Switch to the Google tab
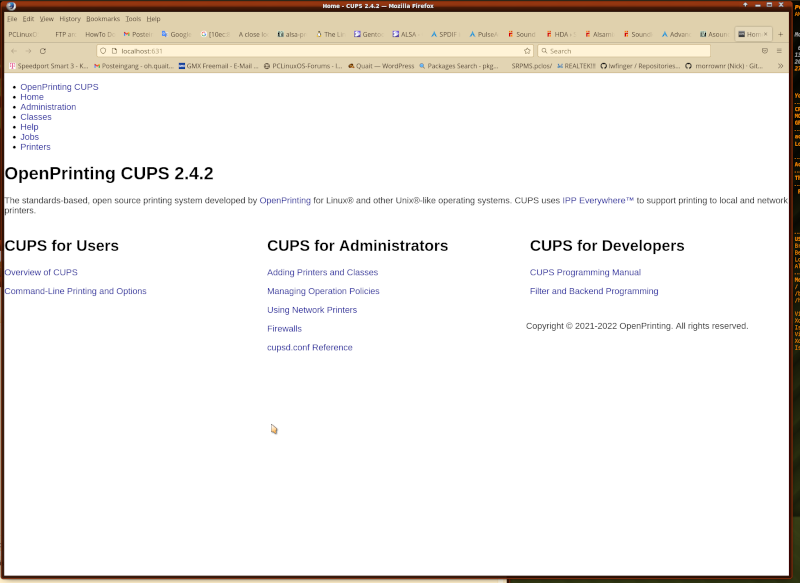 click(x=177, y=34)
